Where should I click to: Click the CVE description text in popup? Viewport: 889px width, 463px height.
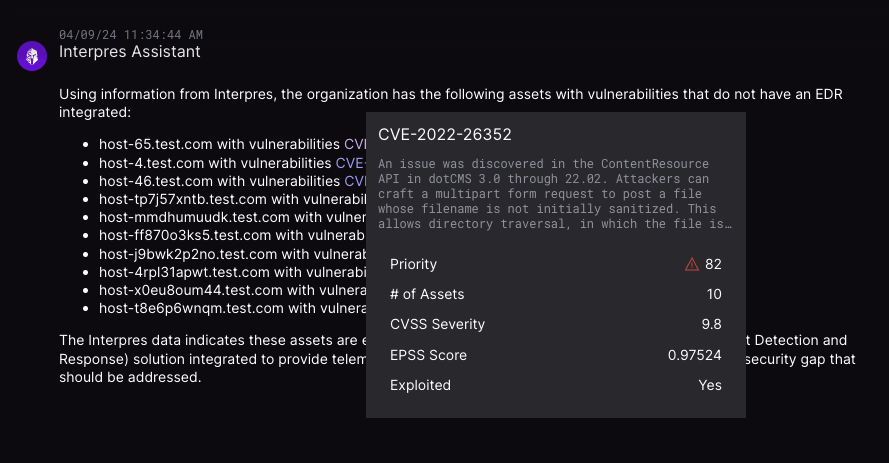coord(555,193)
